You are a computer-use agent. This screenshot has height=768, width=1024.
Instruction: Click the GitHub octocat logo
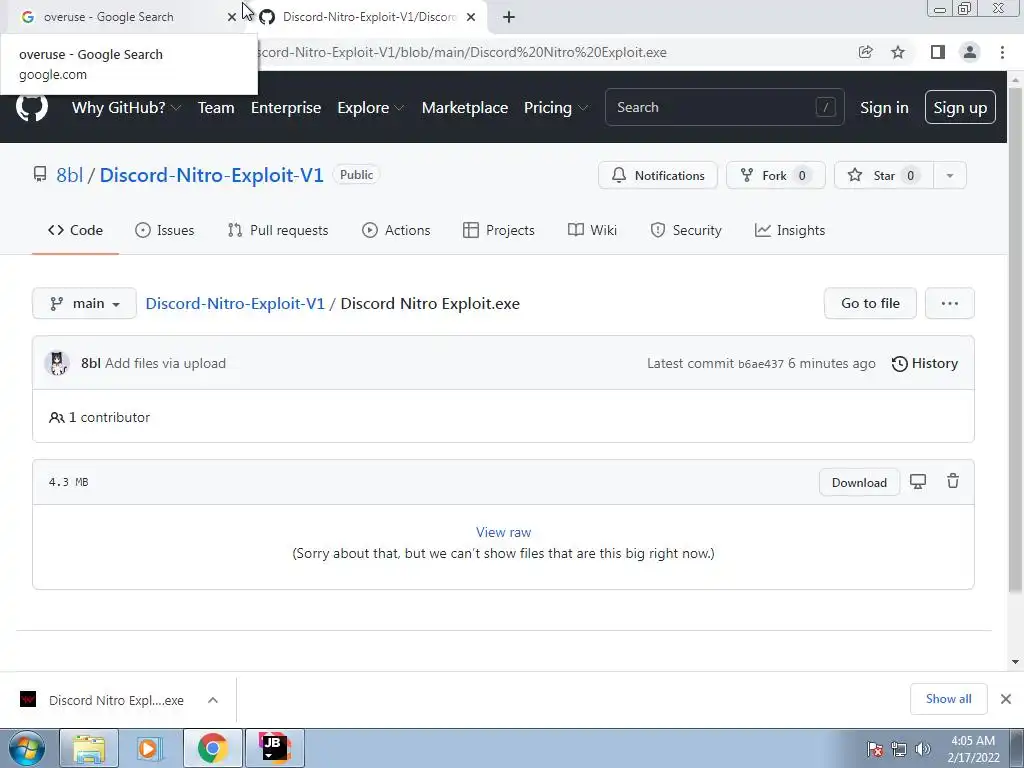coord(31,107)
